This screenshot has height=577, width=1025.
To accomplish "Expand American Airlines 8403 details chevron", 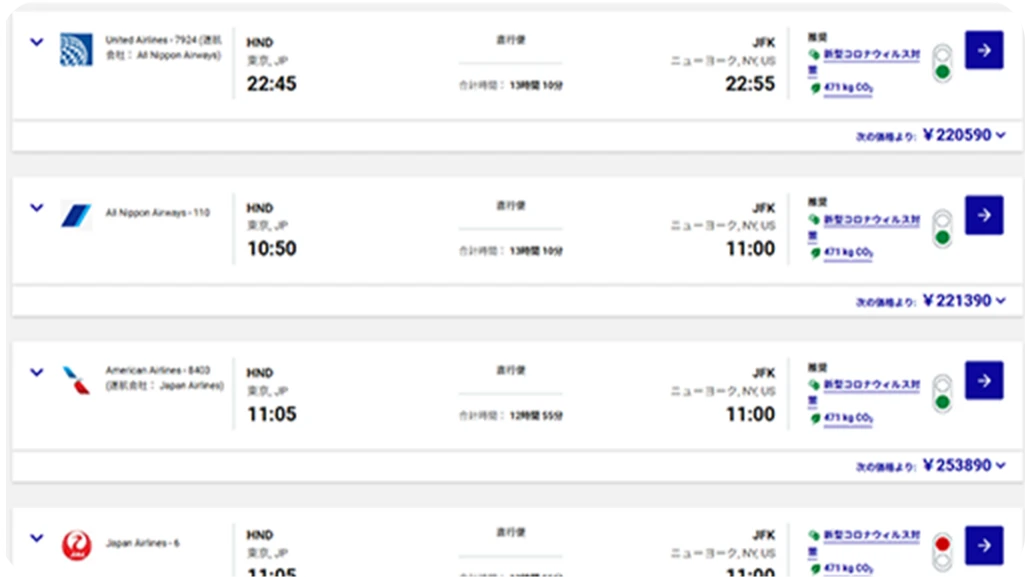I will pos(37,373).
